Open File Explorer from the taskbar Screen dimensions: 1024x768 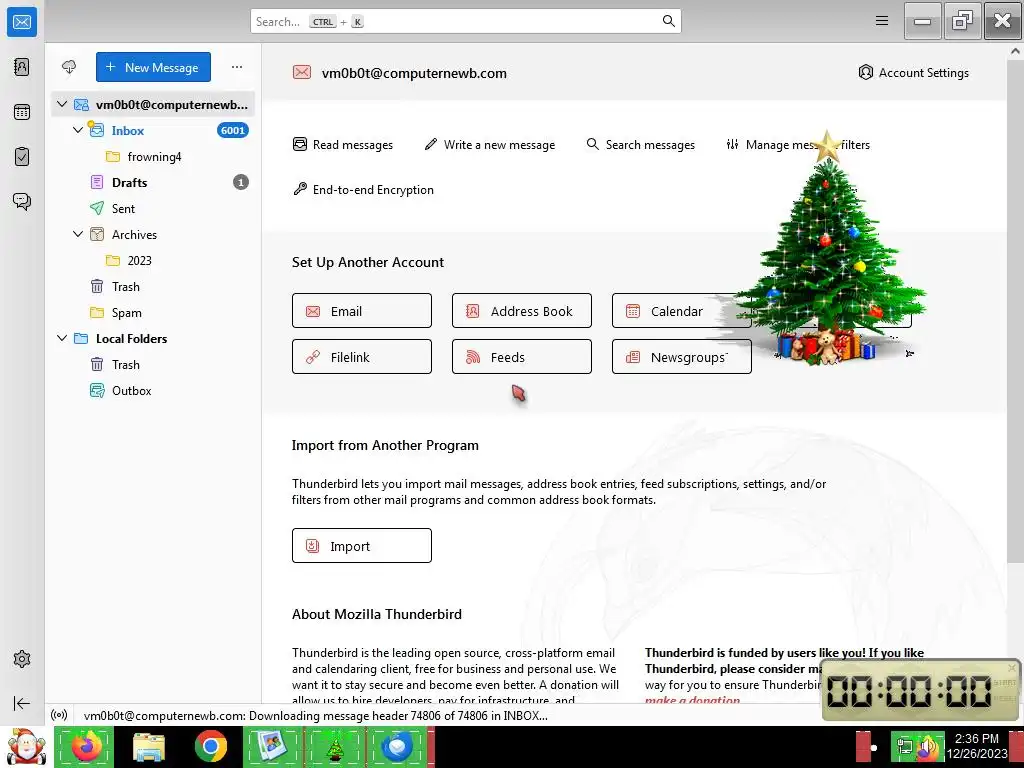coord(148,746)
